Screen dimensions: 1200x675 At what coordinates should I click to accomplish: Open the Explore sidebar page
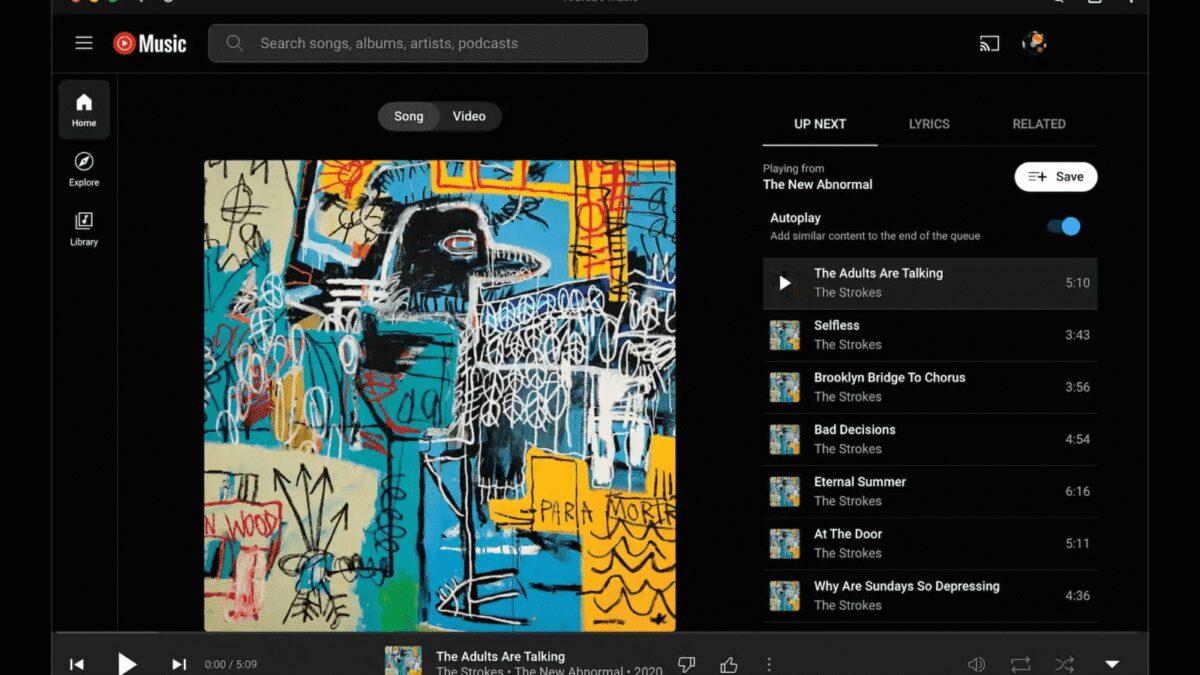(84, 169)
